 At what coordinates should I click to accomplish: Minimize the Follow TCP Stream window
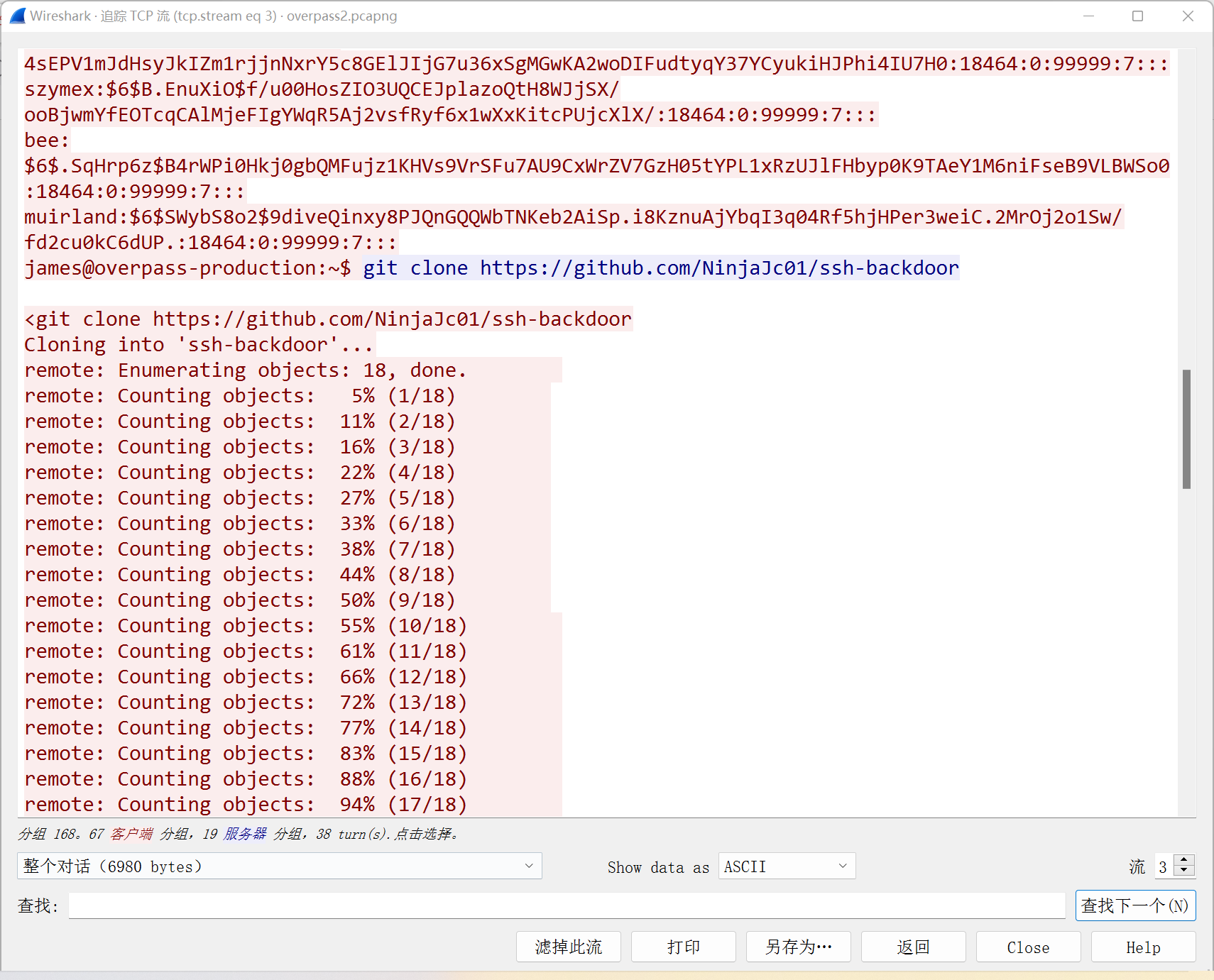1088,16
